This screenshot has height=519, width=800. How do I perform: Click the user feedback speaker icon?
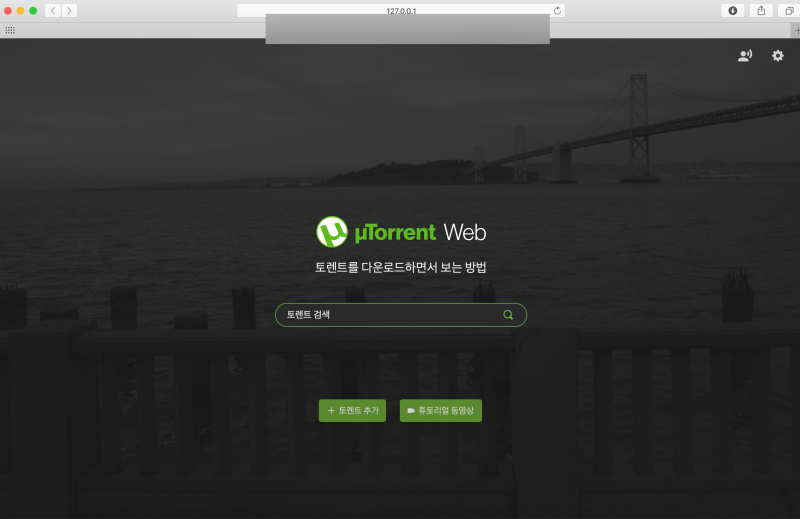coord(745,56)
